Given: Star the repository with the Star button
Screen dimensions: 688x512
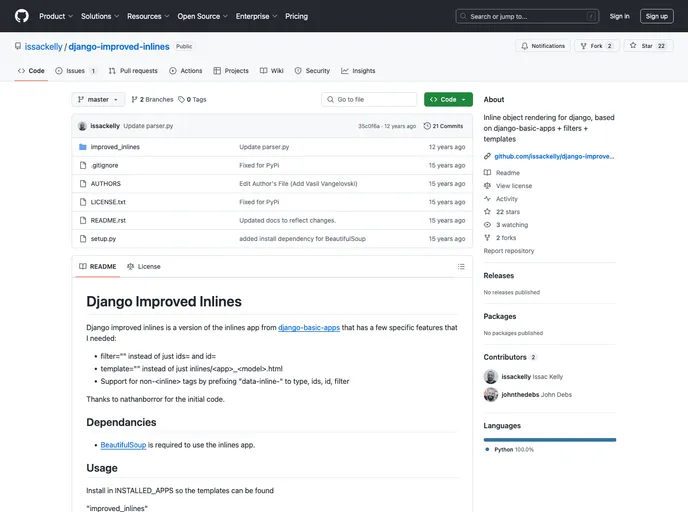Looking at the screenshot, I should pyautogui.click(x=648, y=46).
